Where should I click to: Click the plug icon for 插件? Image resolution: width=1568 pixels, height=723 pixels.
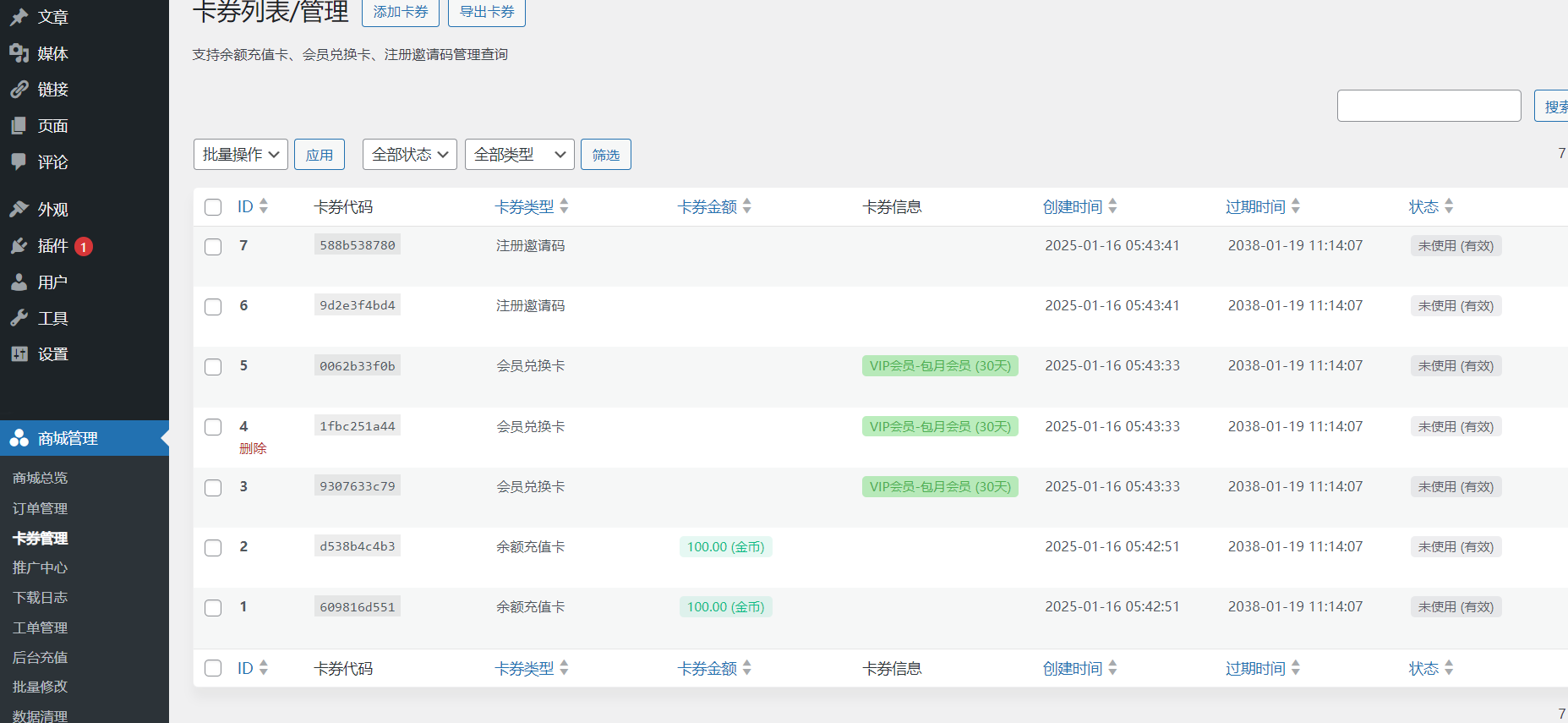coord(19,246)
